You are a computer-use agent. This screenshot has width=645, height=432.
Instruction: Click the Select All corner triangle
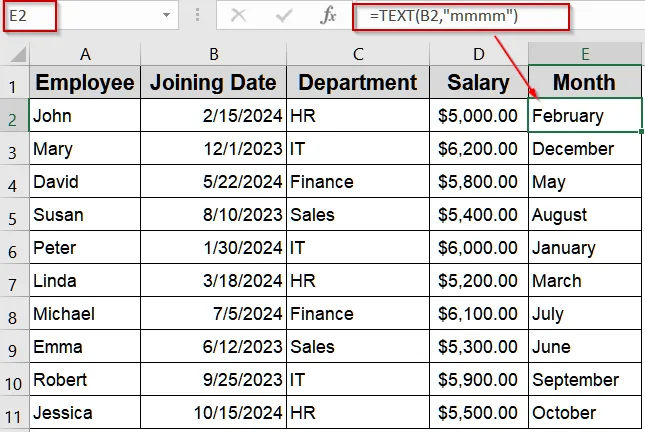coord(18,54)
